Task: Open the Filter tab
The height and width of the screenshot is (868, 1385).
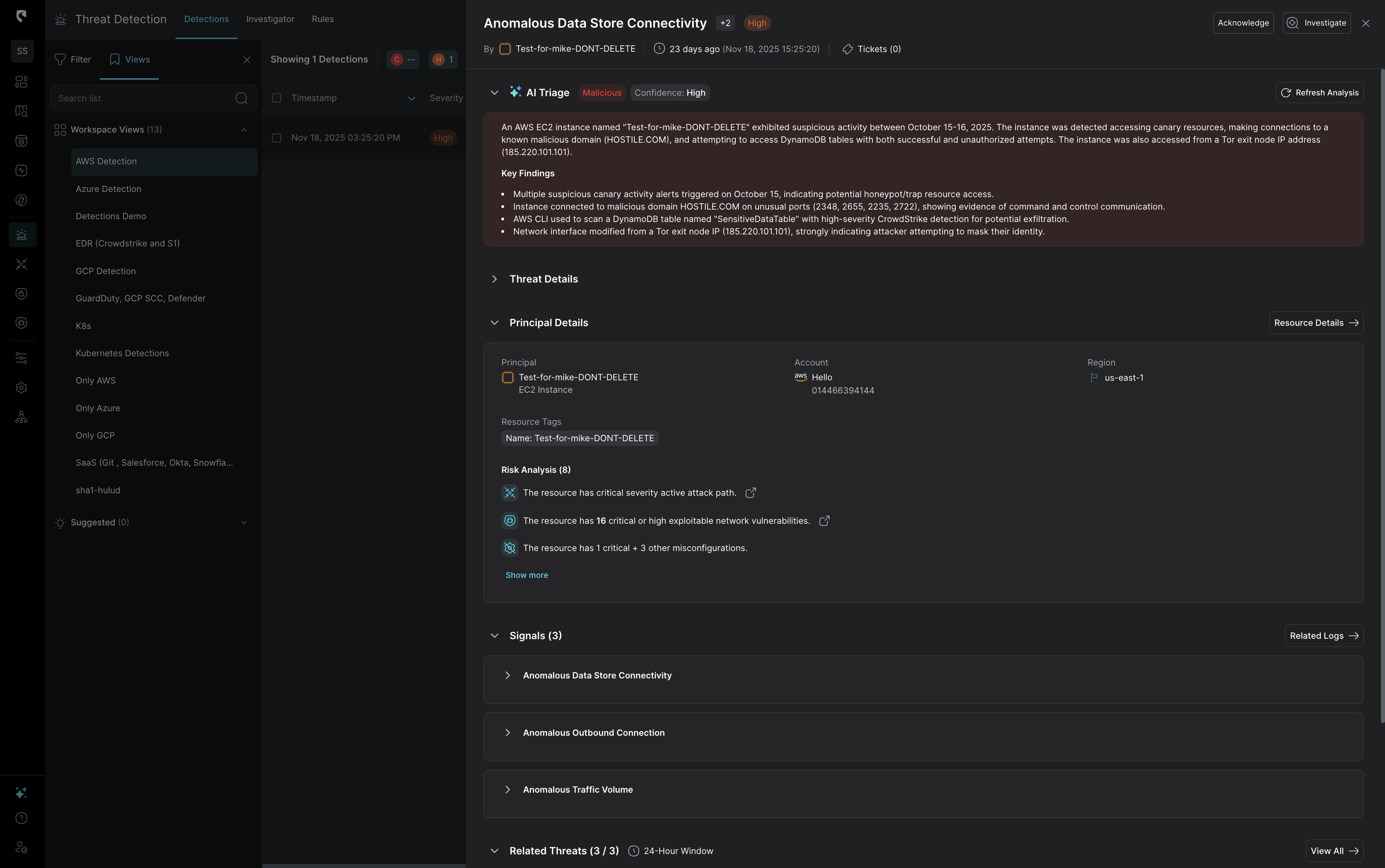Action: [73, 59]
